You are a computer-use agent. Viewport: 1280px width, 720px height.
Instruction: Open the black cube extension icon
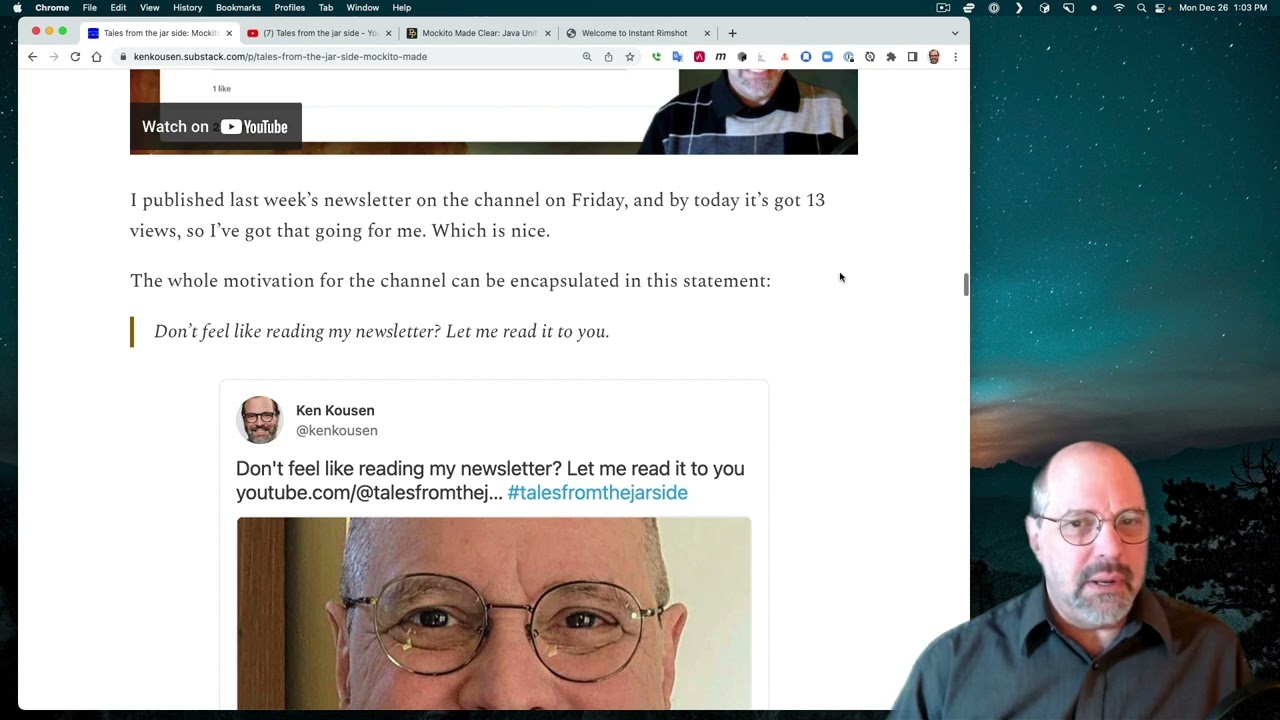pyautogui.click(x=742, y=57)
